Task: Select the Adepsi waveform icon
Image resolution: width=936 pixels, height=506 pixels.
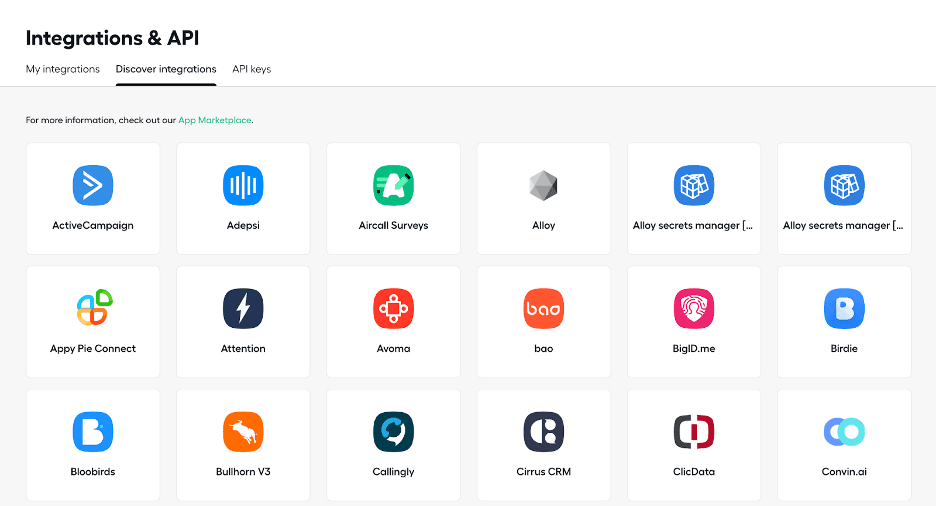Action: click(243, 185)
